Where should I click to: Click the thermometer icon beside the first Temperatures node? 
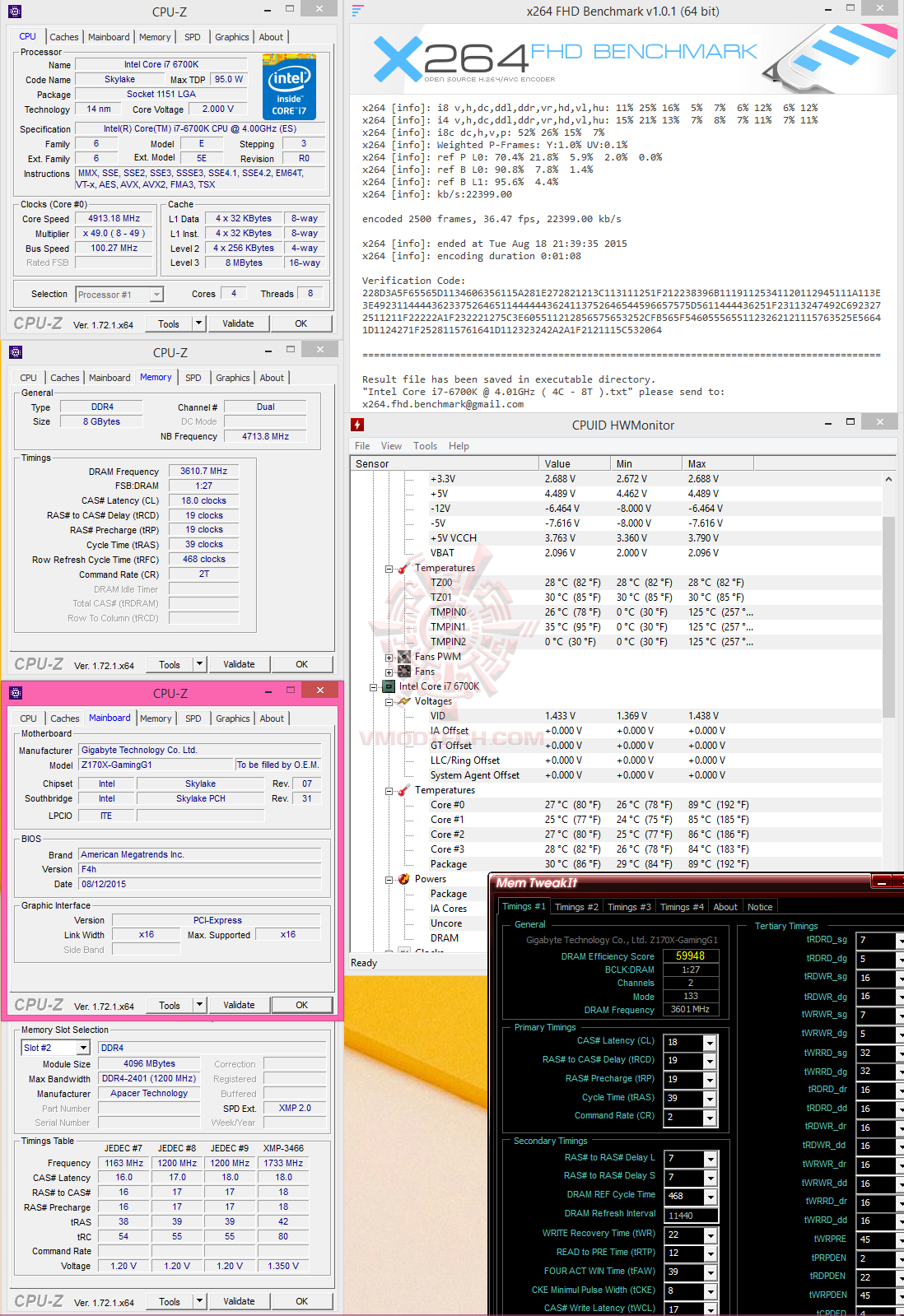404,568
